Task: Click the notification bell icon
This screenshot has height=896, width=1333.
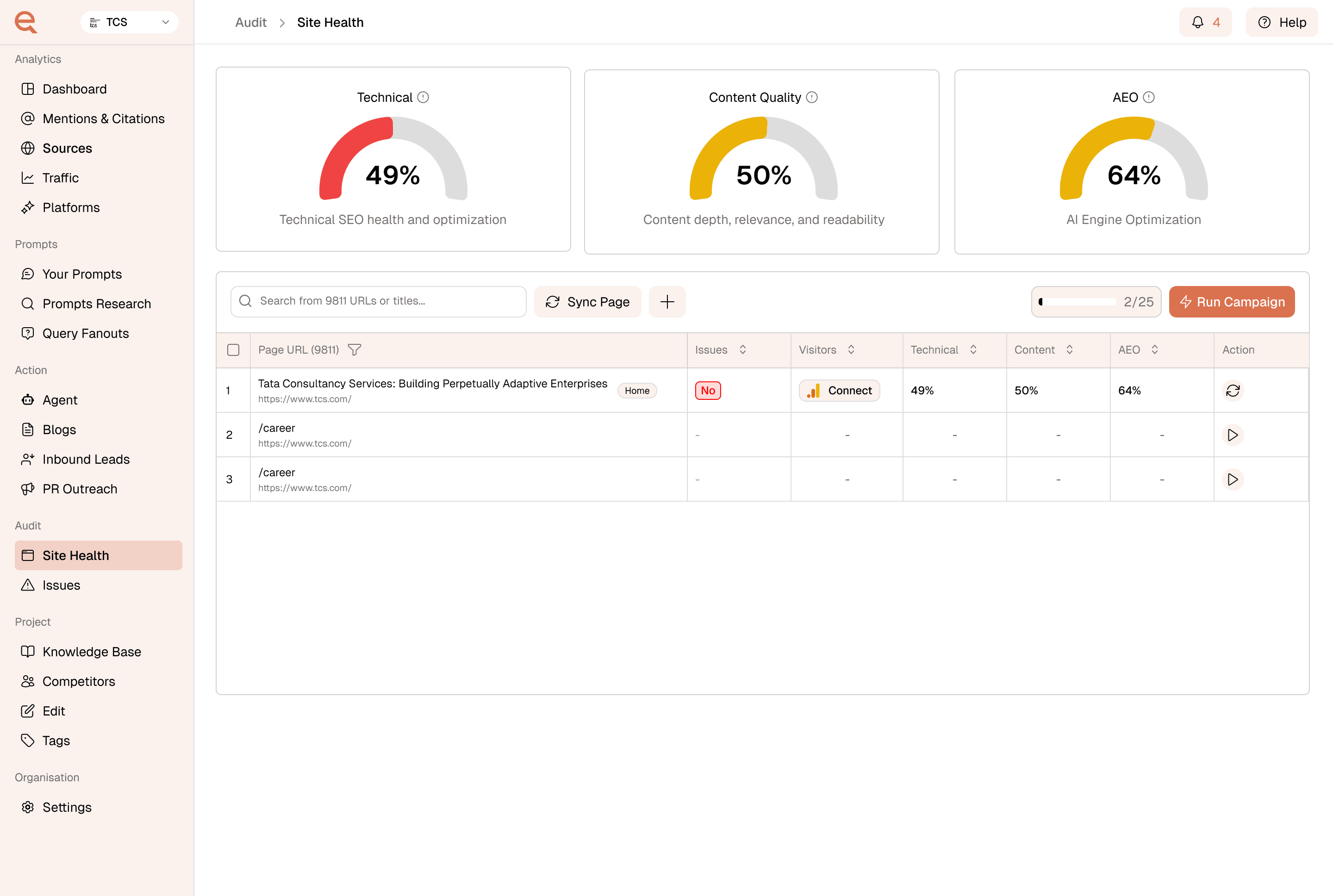Action: tap(1197, 22)
